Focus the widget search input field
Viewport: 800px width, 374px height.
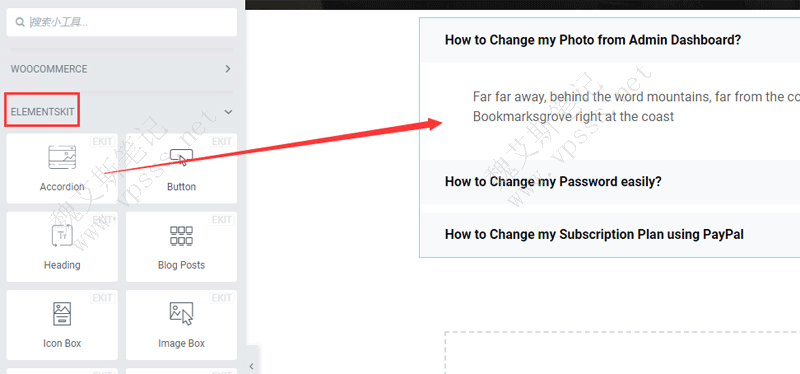click(121, 22)
